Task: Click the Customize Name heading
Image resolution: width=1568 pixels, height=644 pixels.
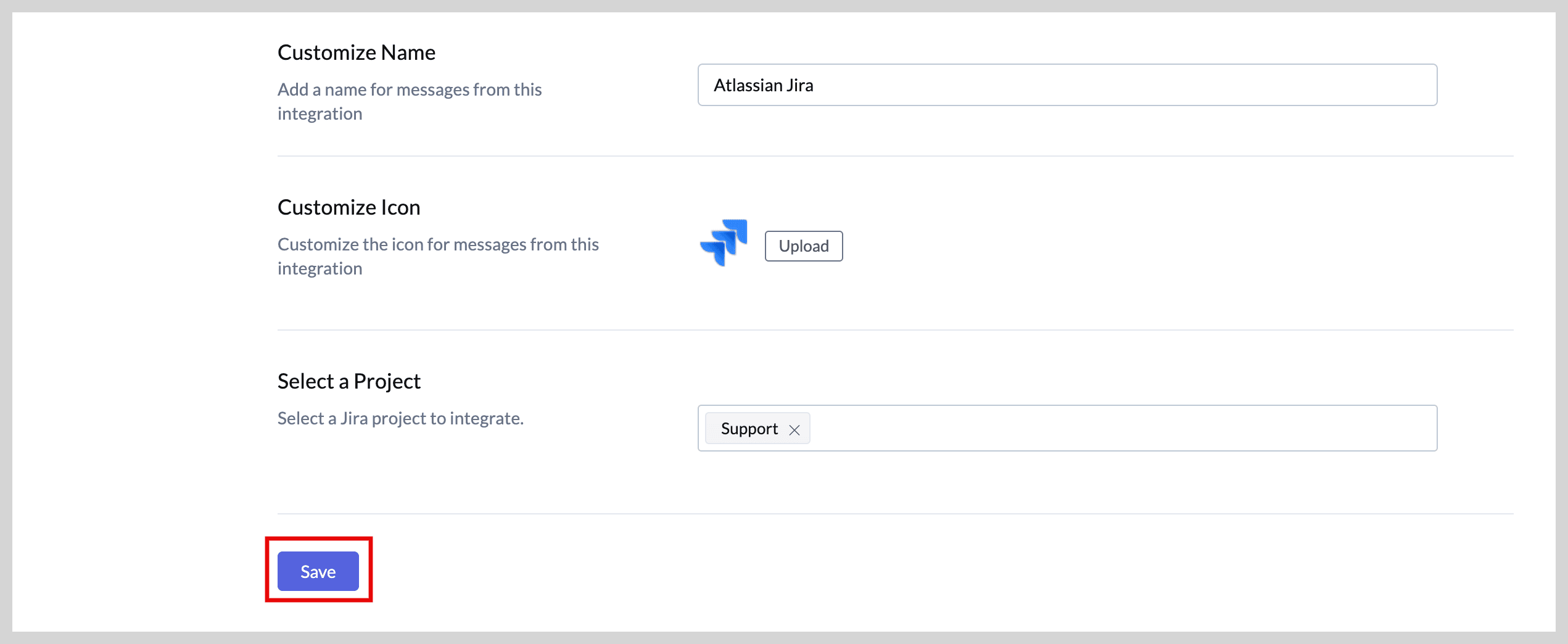Action: [356, 53]
